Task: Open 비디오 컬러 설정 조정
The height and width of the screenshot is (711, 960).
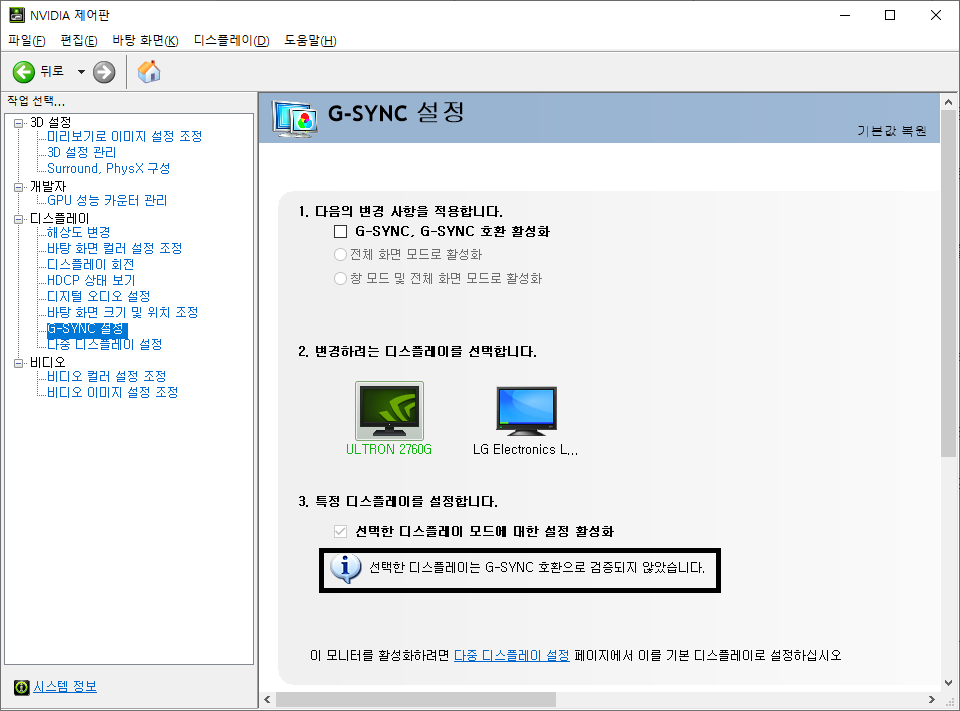Action: pyautogui.click(x=107, y=376)
